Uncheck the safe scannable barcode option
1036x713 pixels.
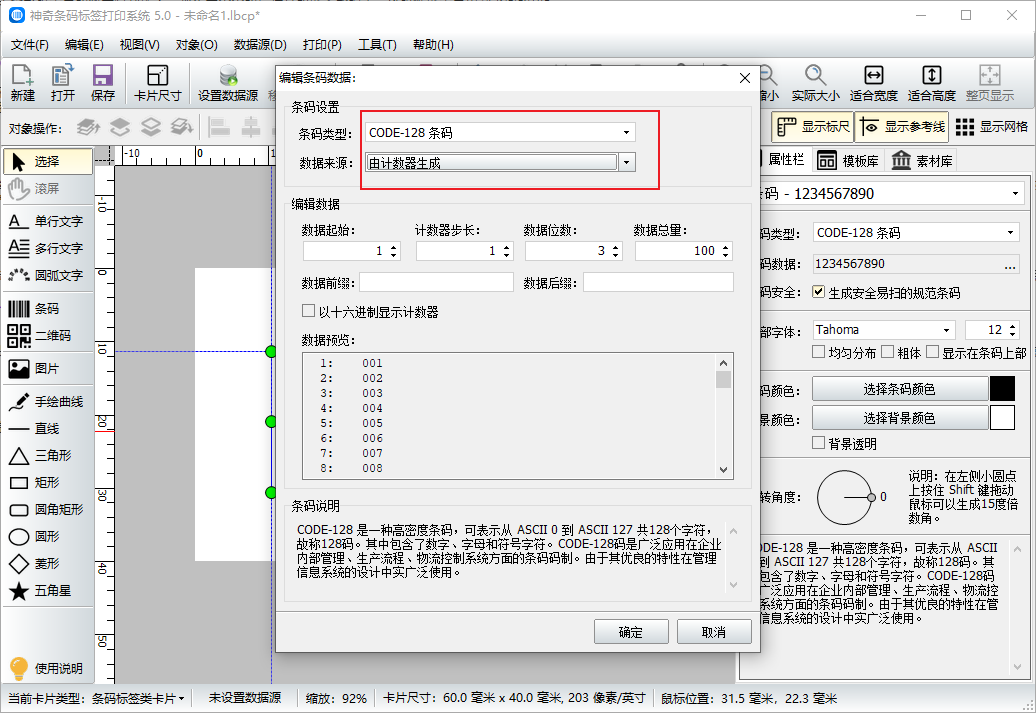point(819,293)
